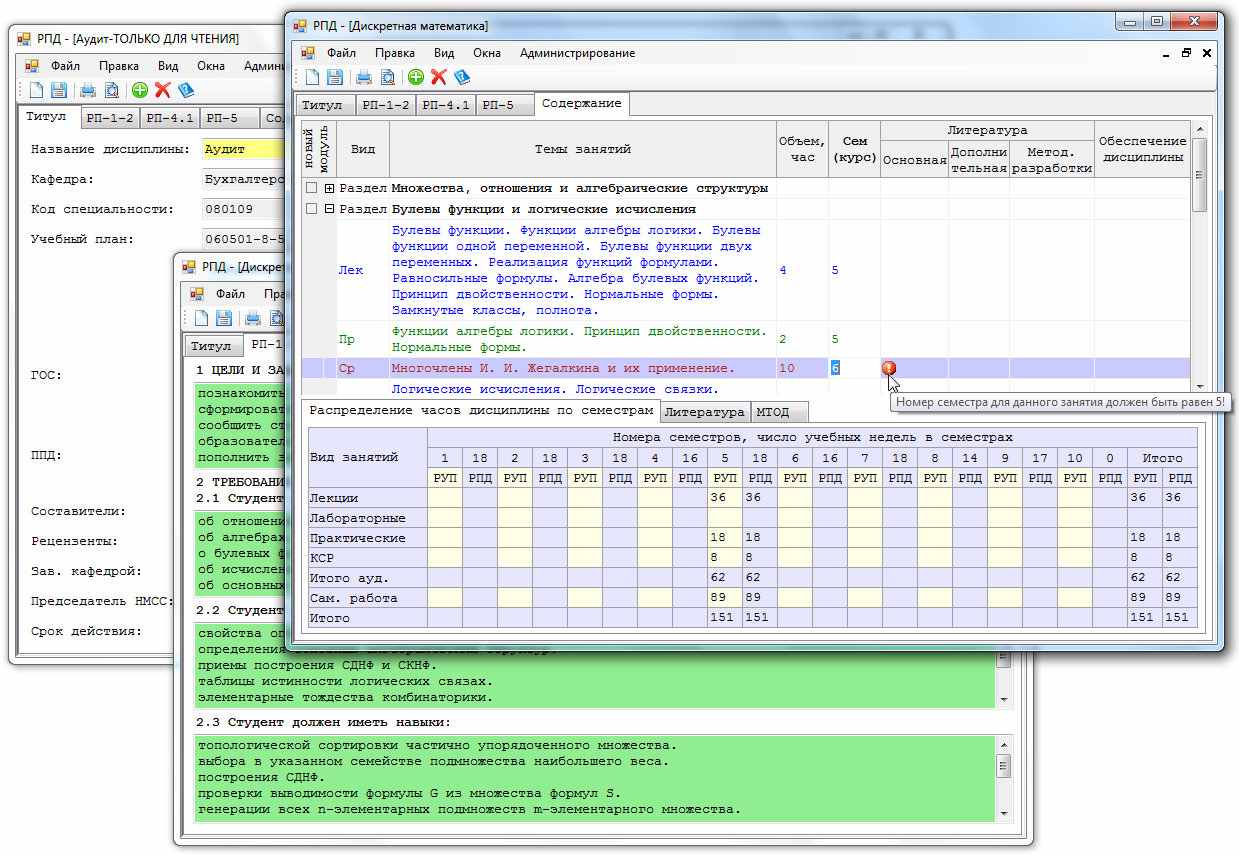The height and width of the screenshot is (855, 1239).
Task: Collapse the Булевы функции section
Action: (330, 209)
